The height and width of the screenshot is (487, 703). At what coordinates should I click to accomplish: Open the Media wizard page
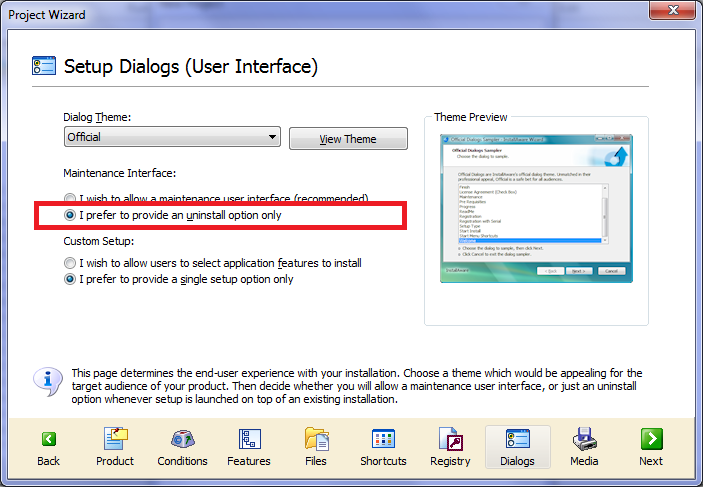pyautogui.click(x=584, y=447)
